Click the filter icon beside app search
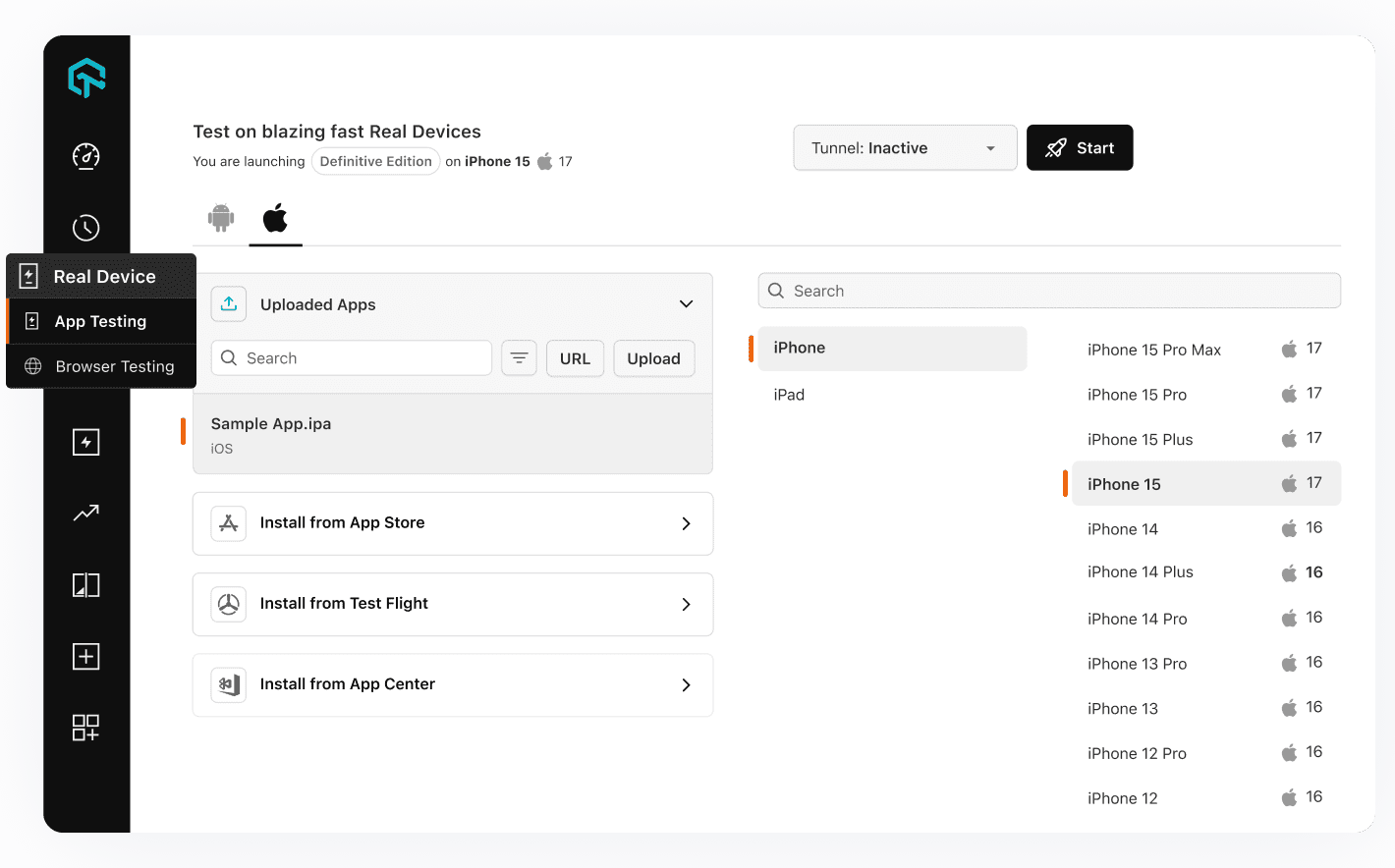 point(519,358)
